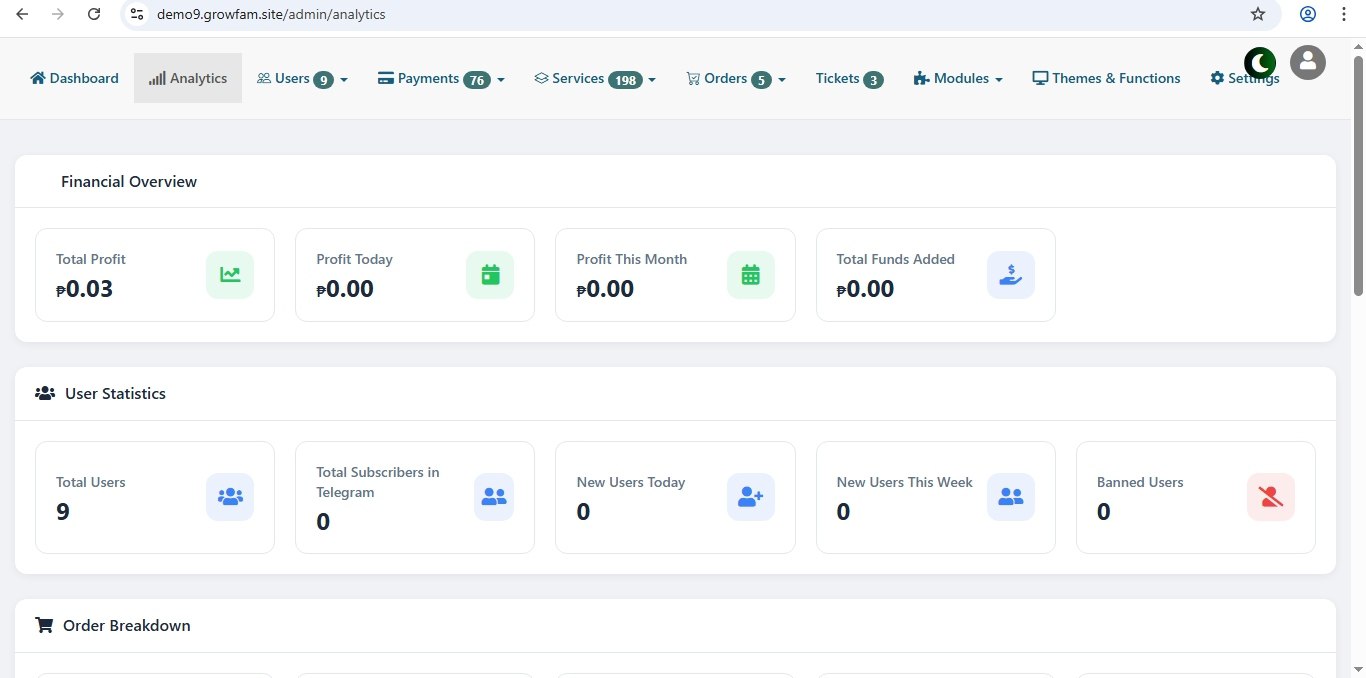Click the User Statistics heading text
This screenshot has height=678, width=1366.
tap(116, 394)
